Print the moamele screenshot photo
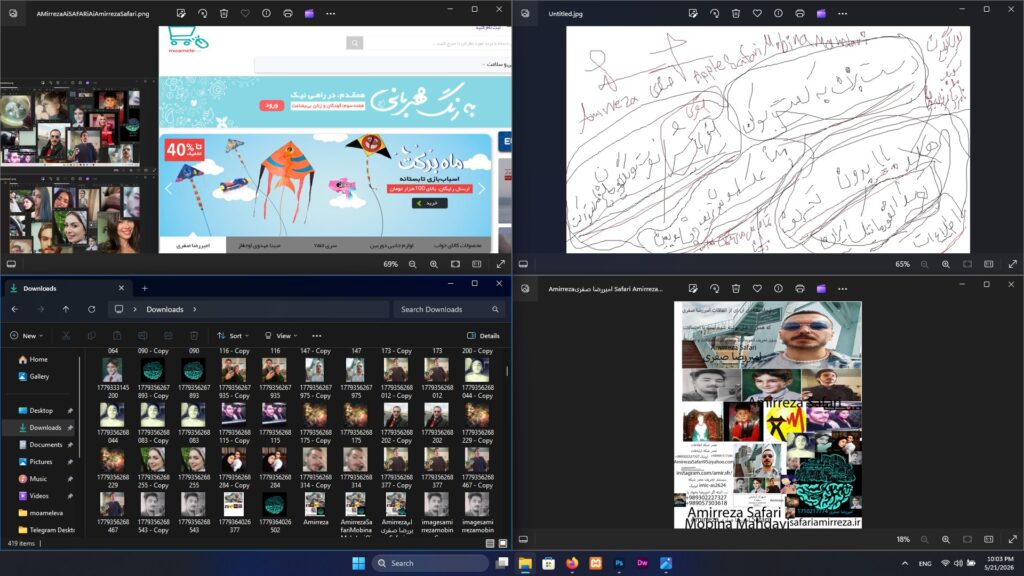This screenshot has height=576, width=1024. tap(288, 13)
